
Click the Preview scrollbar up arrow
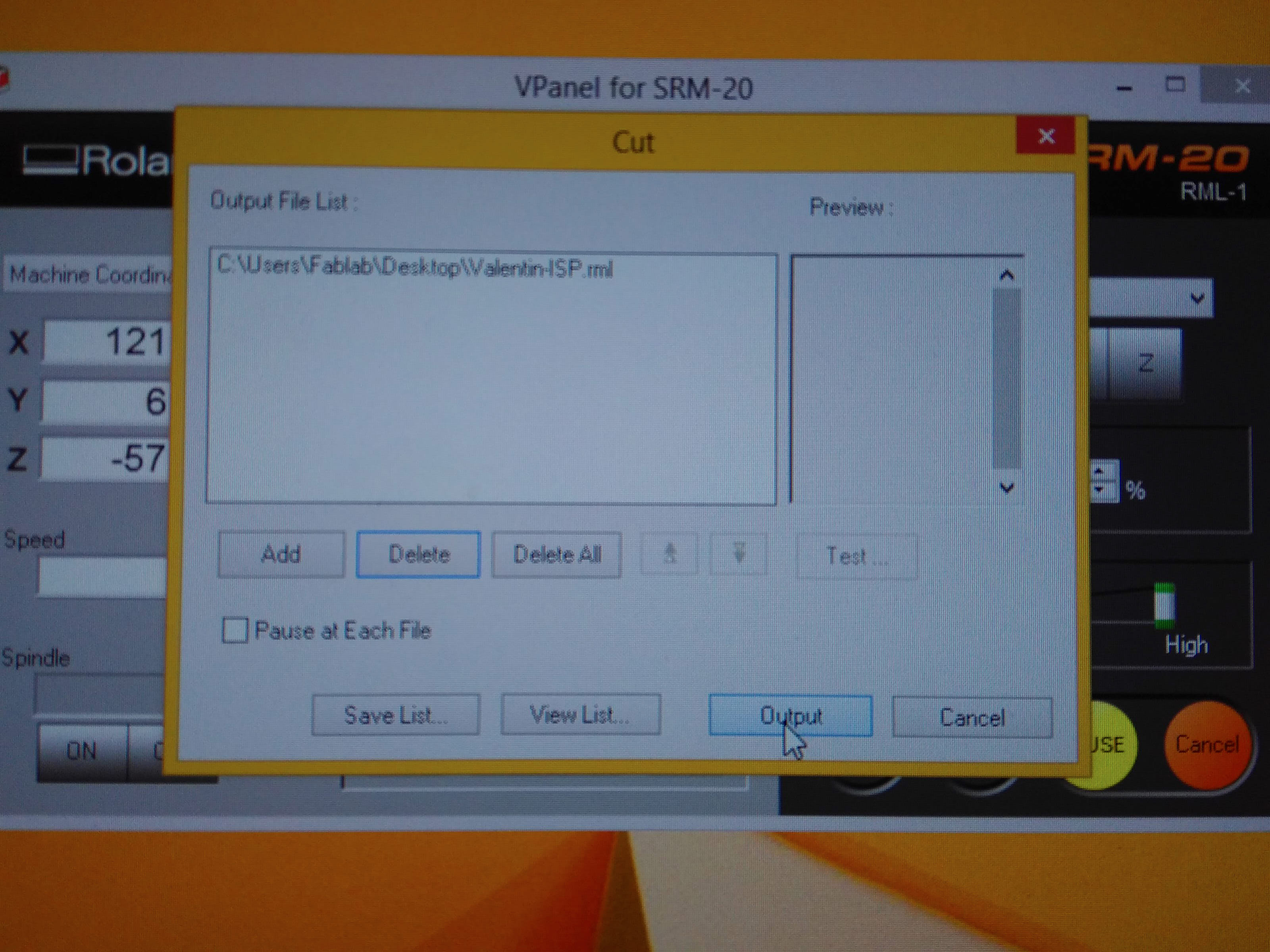[1006, 275]
